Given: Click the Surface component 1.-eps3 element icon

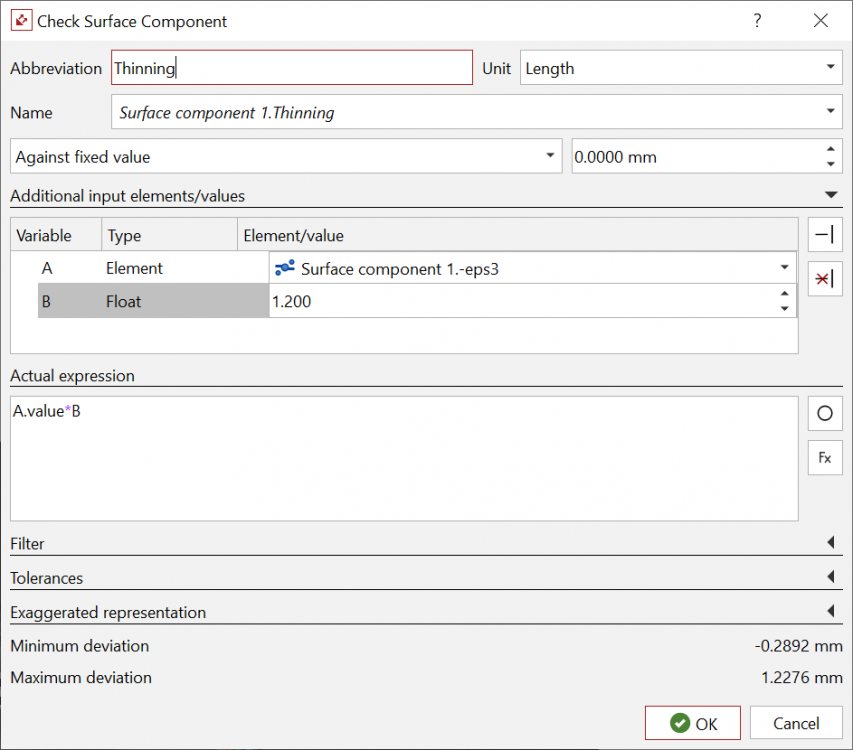Looking at the screenshot, I should tap(284, 268).
